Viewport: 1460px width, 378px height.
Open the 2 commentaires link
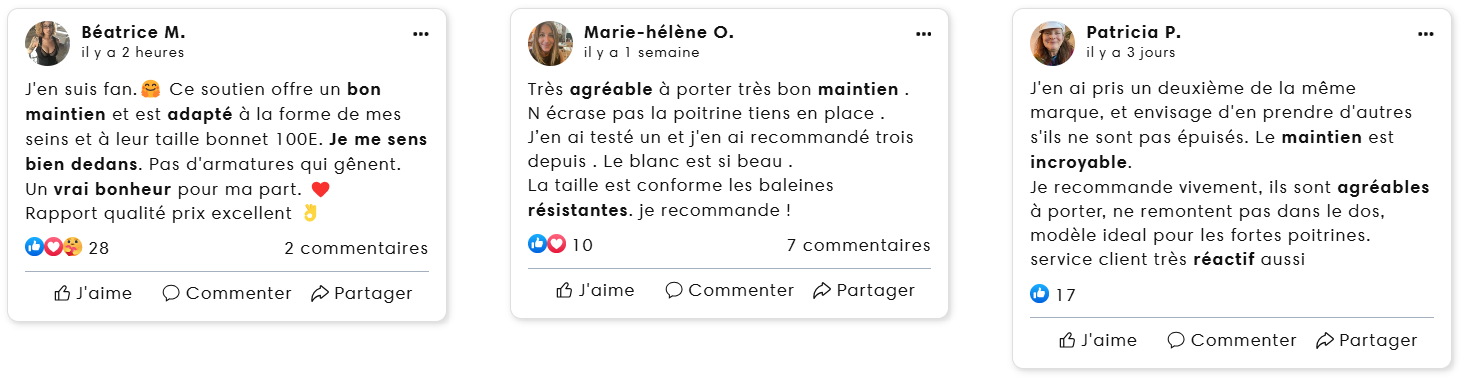pyautogui.click(x=356, y=248)
